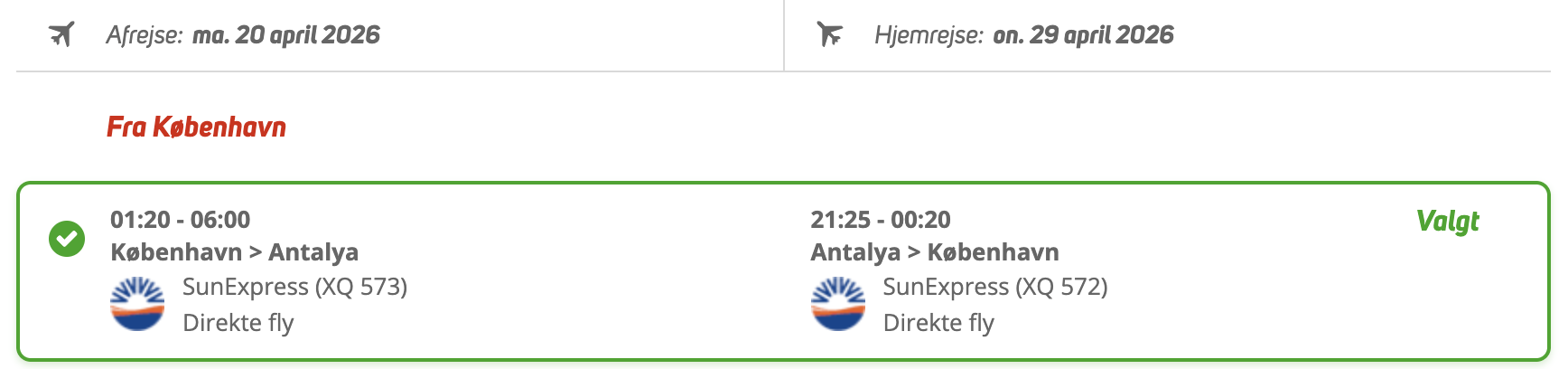Click the Fra København heading

coord(196,127)
